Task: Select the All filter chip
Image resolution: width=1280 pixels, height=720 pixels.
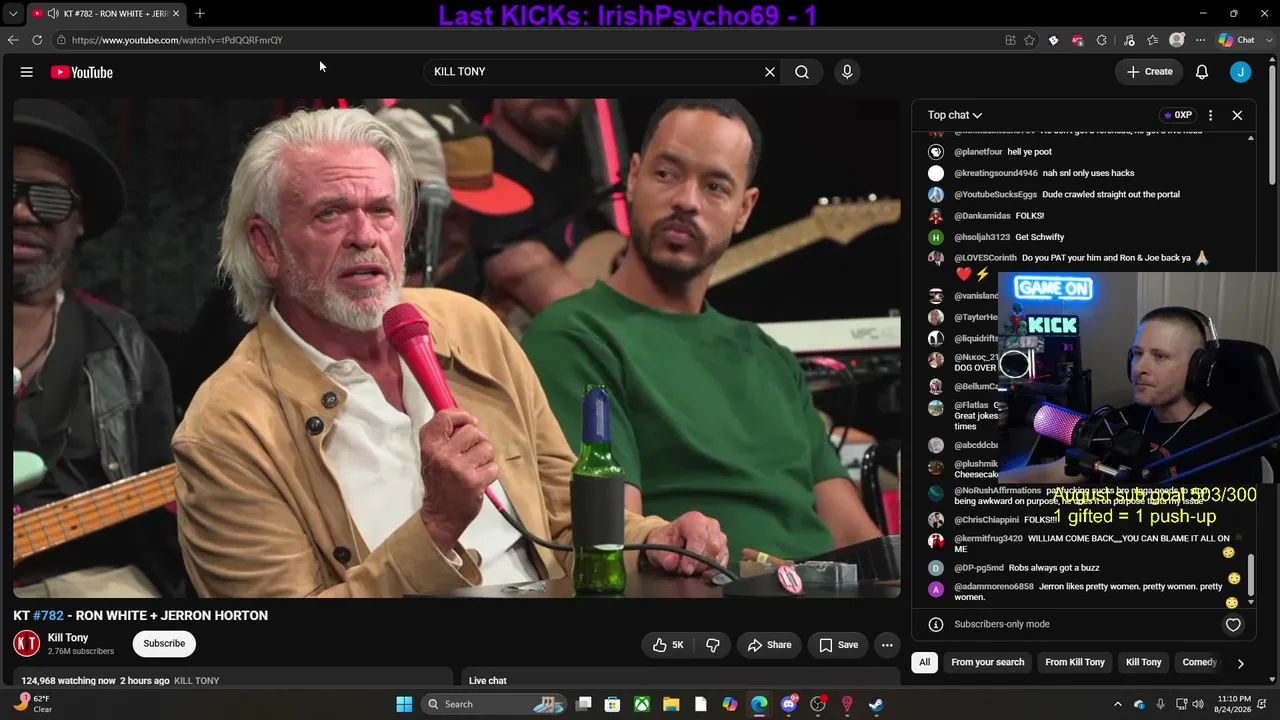Action: pos(925,662)
